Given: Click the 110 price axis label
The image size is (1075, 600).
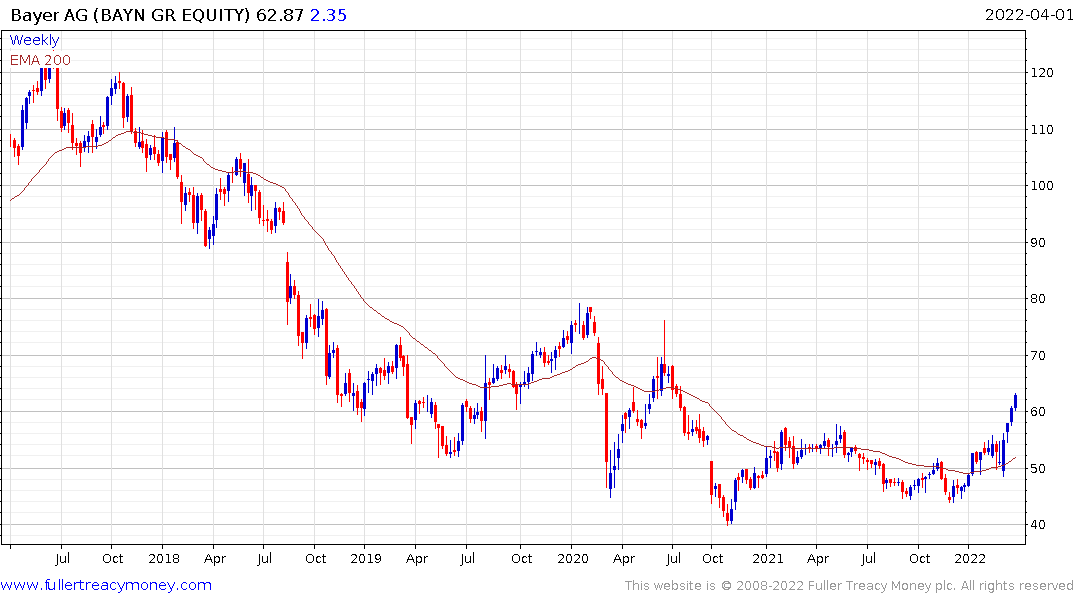Looking at the screenshot, I should coord(1041,130).
